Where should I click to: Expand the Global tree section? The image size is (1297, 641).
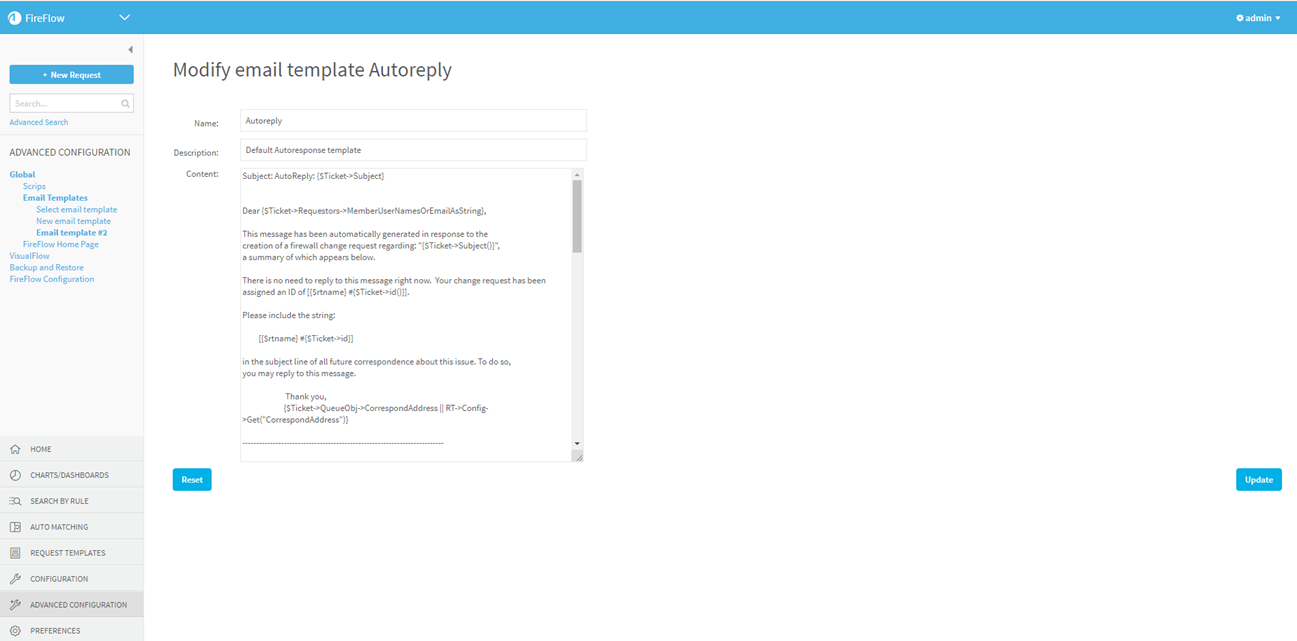[22, 175]
